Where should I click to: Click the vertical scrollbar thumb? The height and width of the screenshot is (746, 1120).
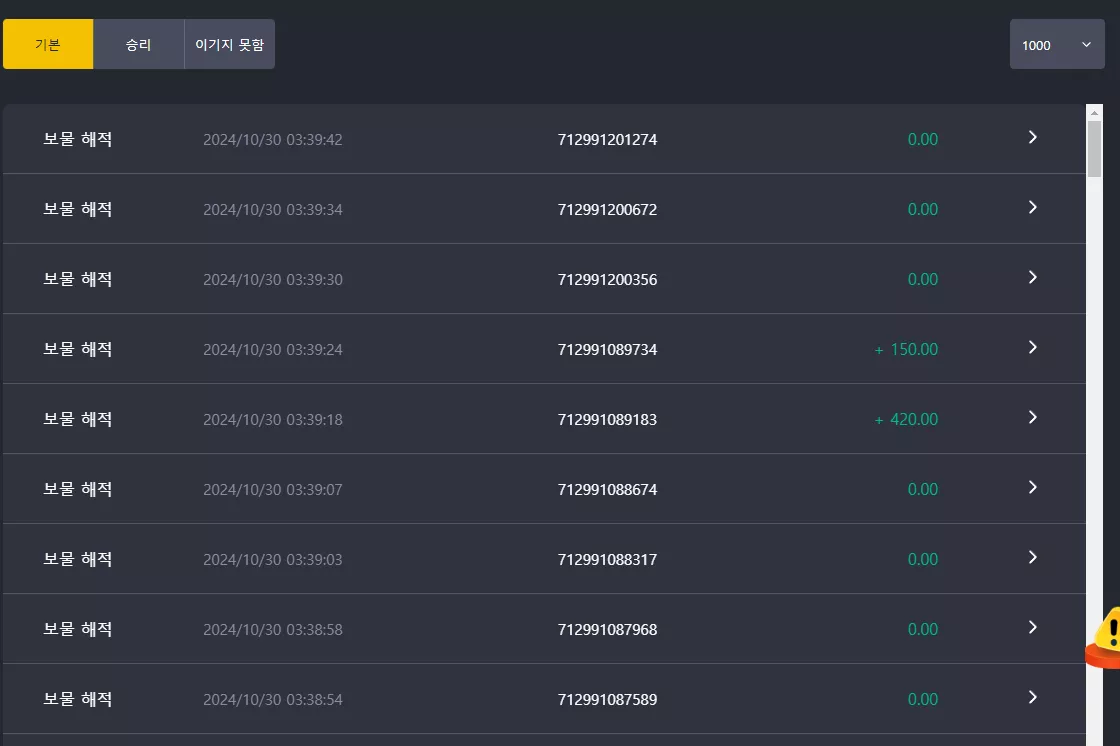point(1094,149)
